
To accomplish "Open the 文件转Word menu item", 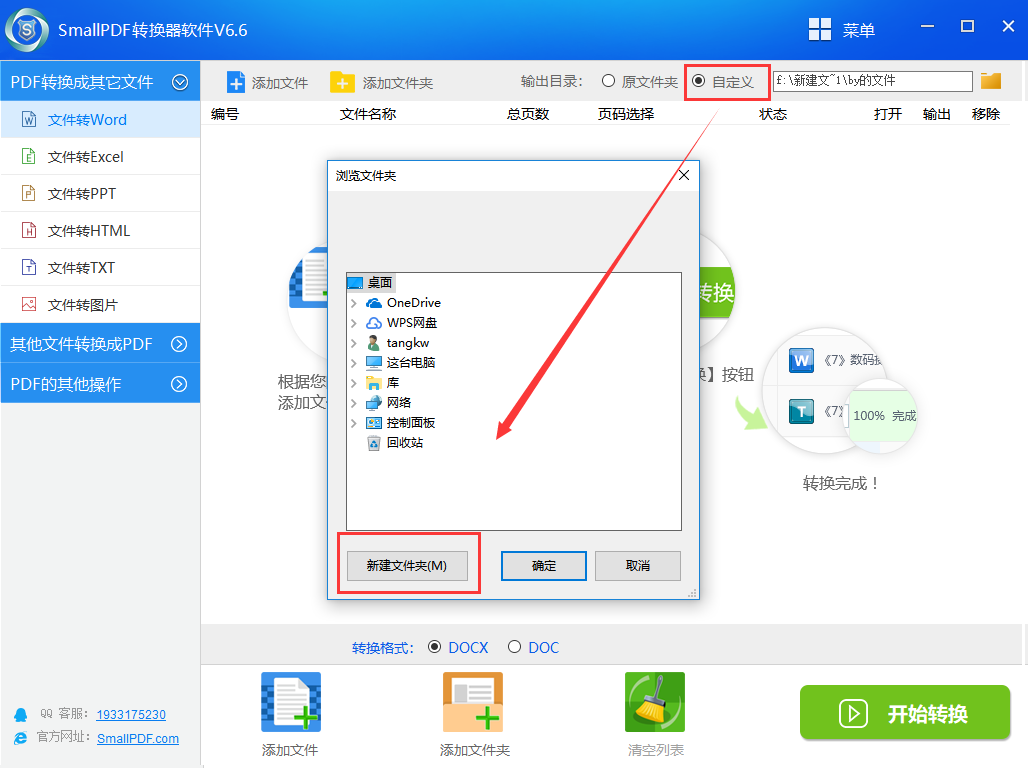I will click(100, 119).
